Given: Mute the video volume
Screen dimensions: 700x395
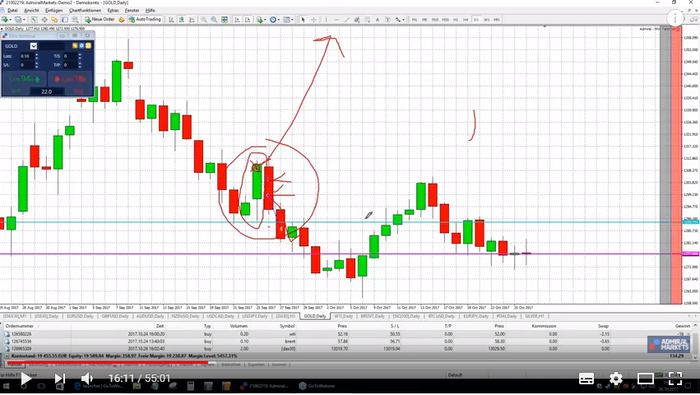Looking at the screenshot, I should (x=87, y=379).
